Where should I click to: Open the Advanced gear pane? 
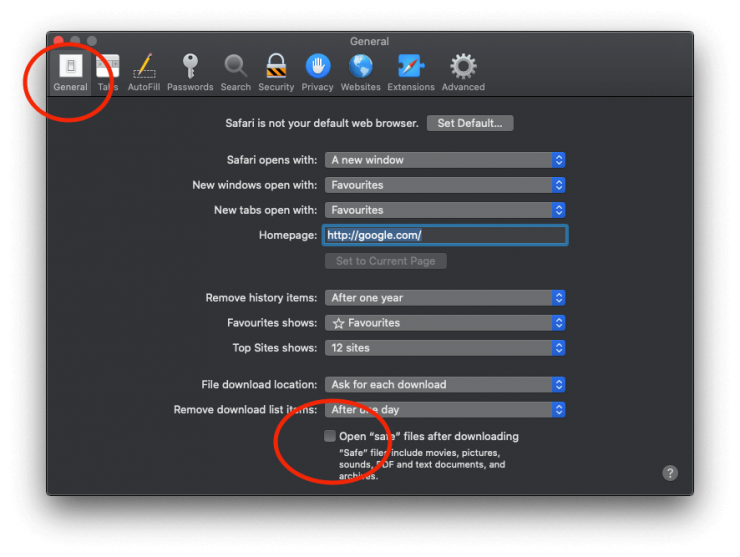pos(463,73)
